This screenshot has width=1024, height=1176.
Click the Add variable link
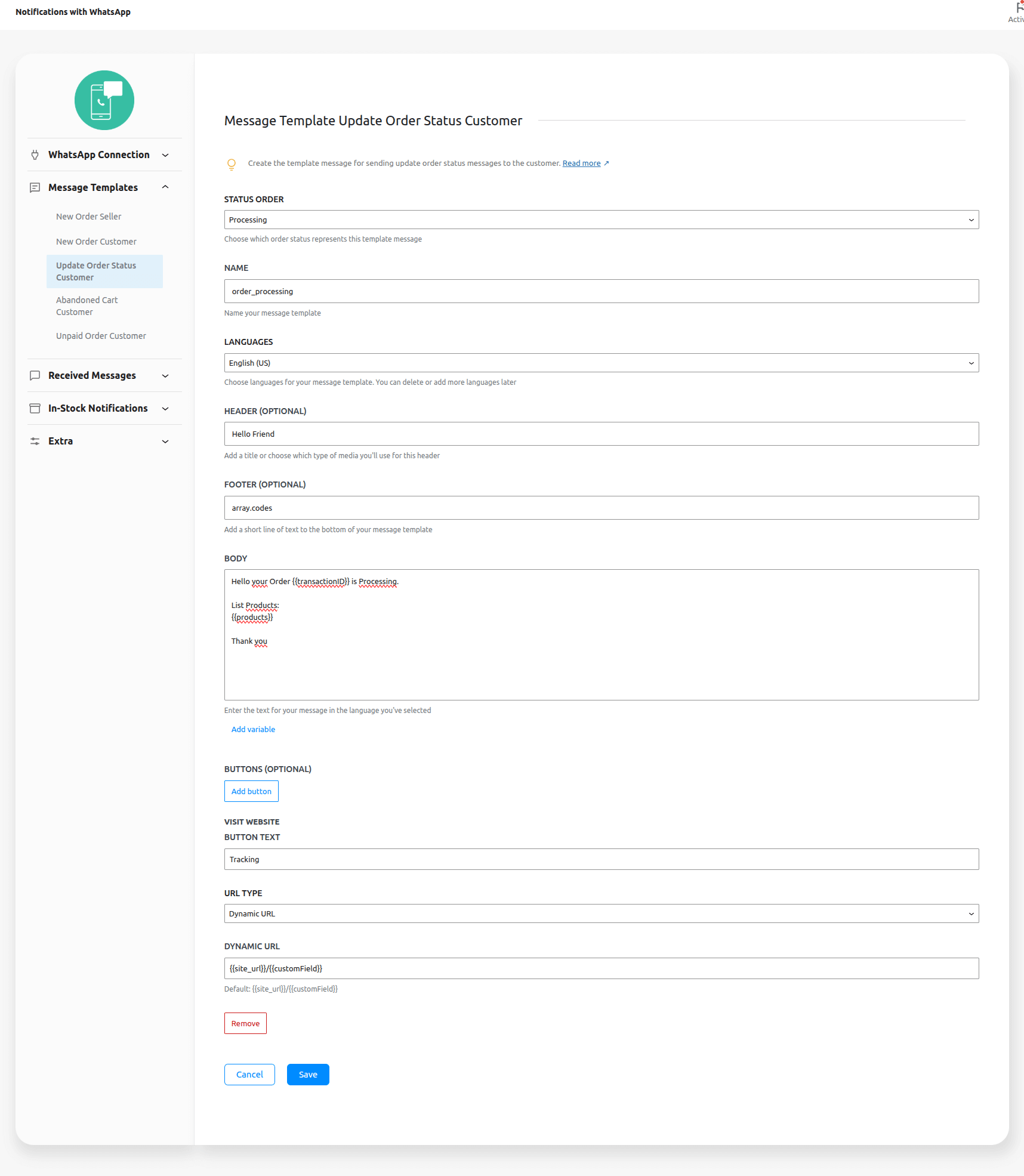253,730
